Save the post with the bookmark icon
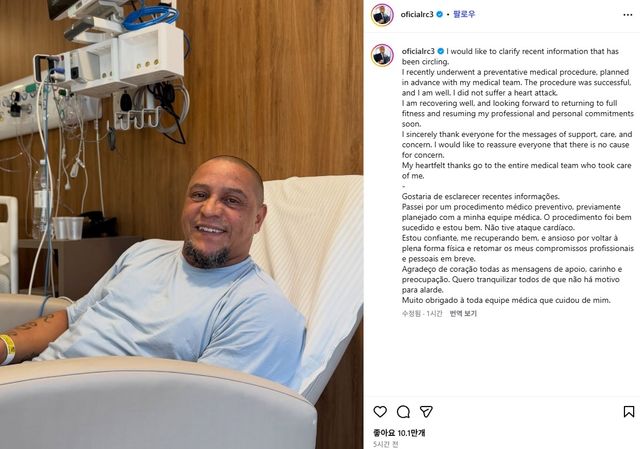 (629, 411)
